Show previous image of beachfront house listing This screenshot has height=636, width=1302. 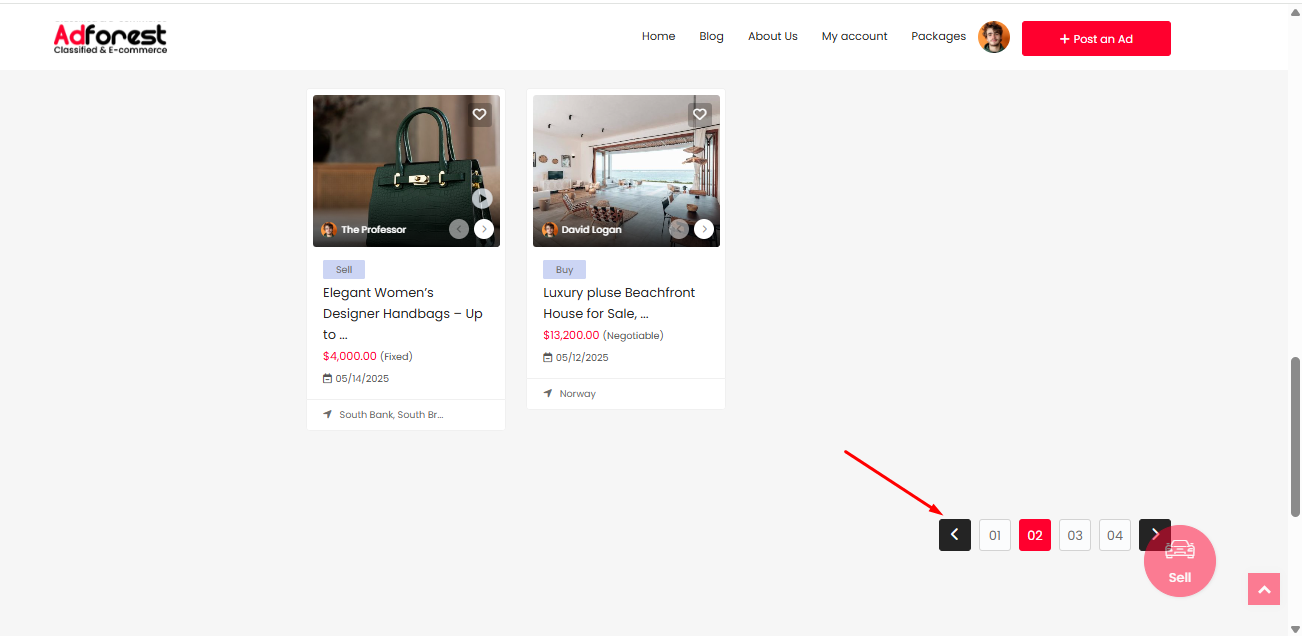(679, 229)
